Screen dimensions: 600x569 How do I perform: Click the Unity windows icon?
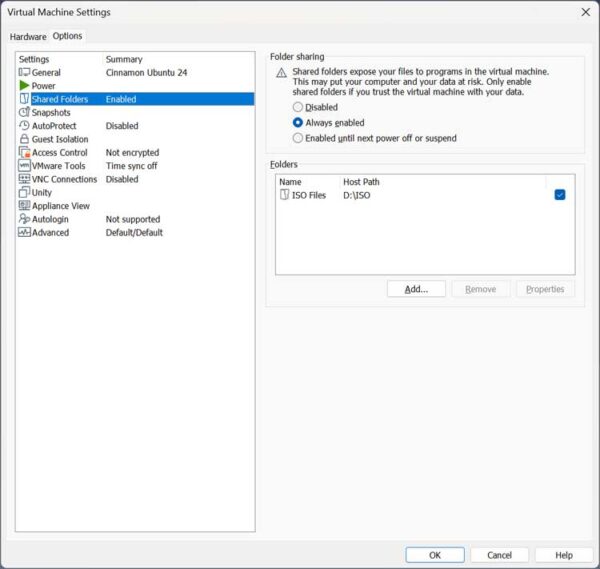24,192
